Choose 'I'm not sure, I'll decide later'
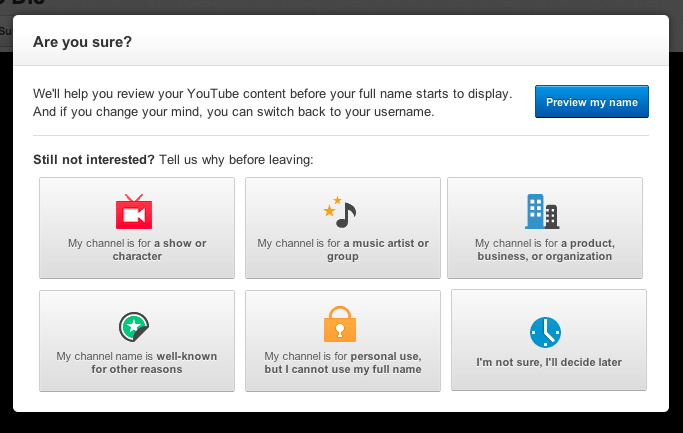 coord(549,363)
